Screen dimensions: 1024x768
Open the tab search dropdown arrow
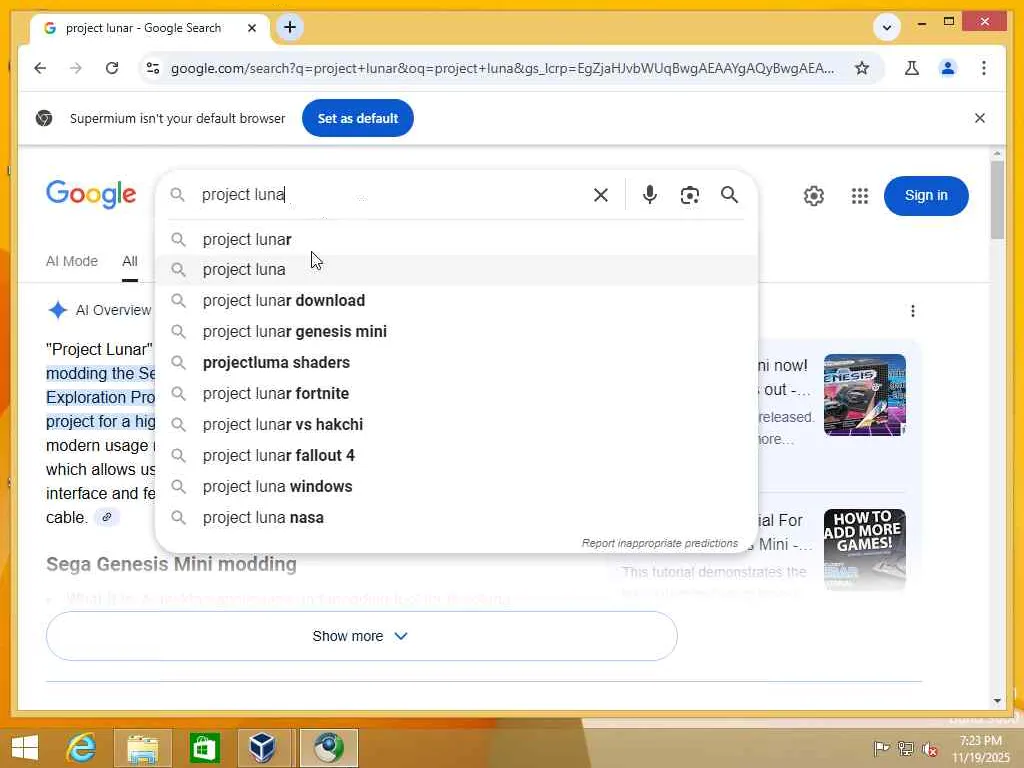pyautogui.click(x=887, y=27)
